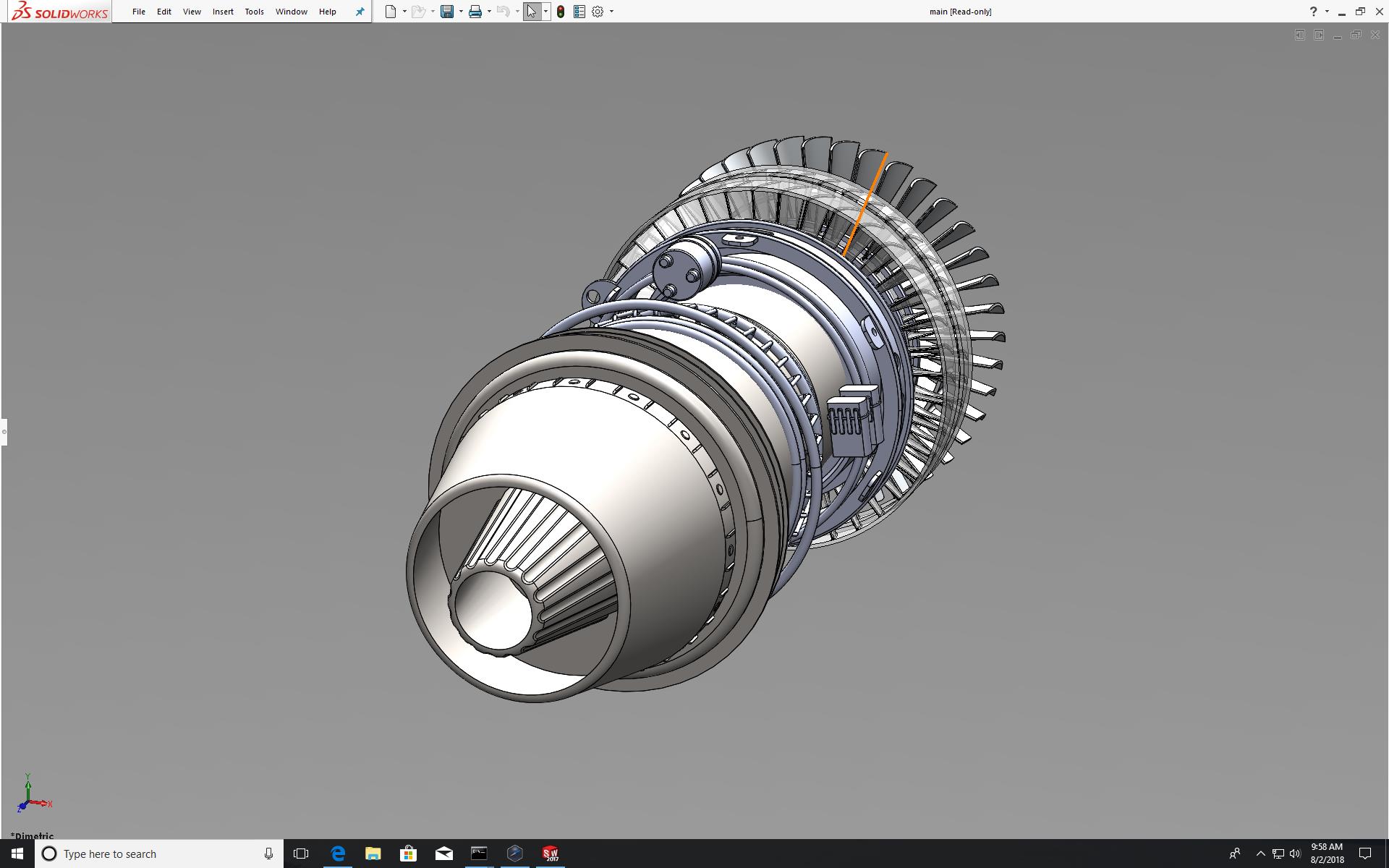Click the New document icon

[391, 12]
